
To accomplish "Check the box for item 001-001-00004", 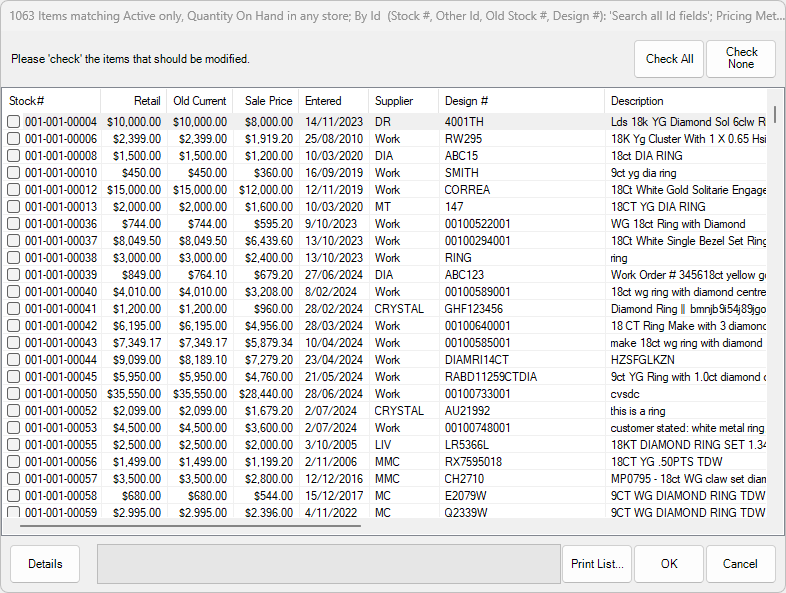I will 14,122.
